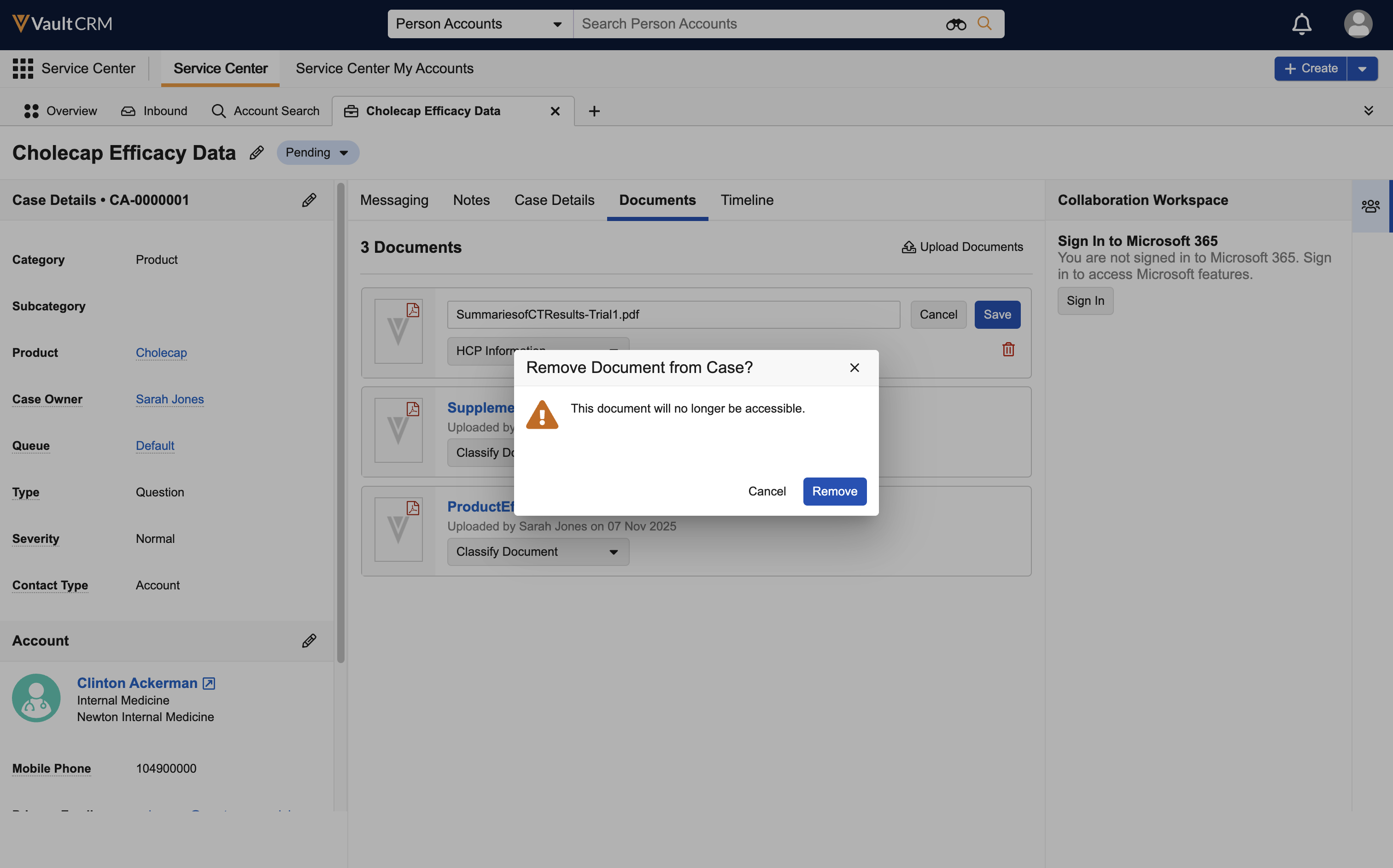The image size is (1393, 868).
Task: Open notifications bell icon
Action: 1301,24
